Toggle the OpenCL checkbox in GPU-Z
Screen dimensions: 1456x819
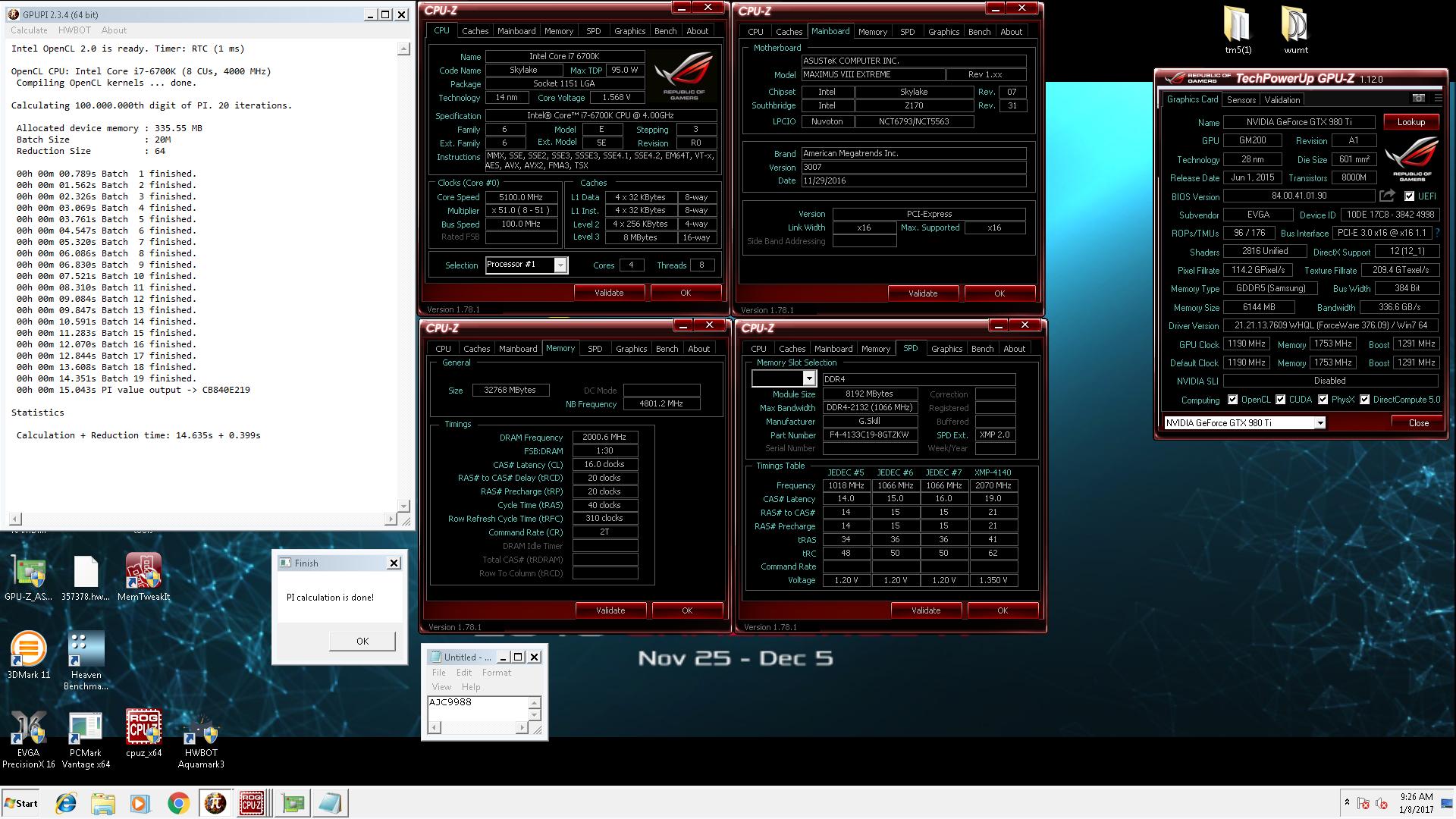pyautogui.click(x=1232, y=400)
